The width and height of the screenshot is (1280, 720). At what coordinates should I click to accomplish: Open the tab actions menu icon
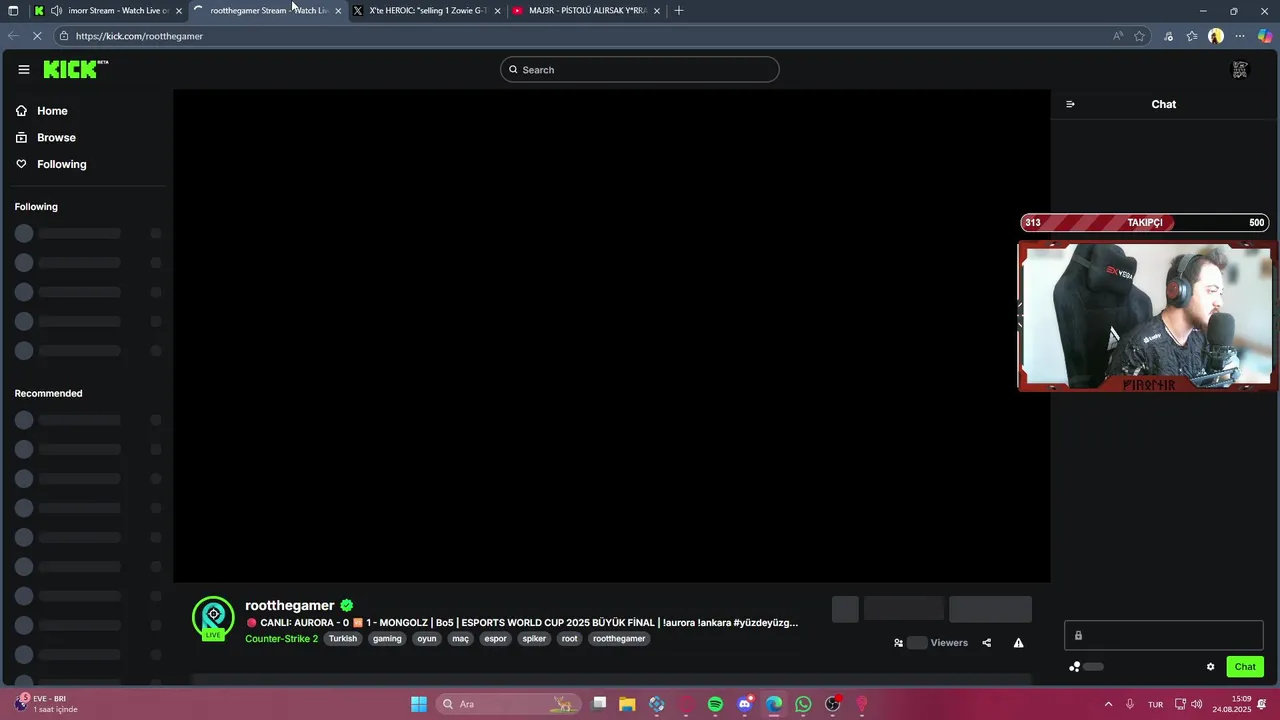coord(13,11)
